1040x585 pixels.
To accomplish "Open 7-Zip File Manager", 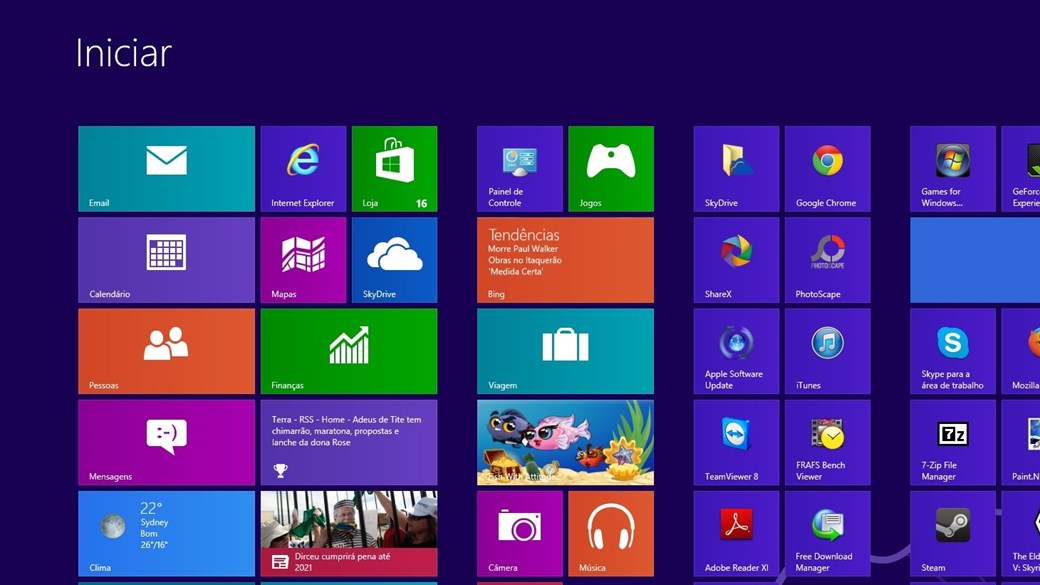I will tap(952, 442).
